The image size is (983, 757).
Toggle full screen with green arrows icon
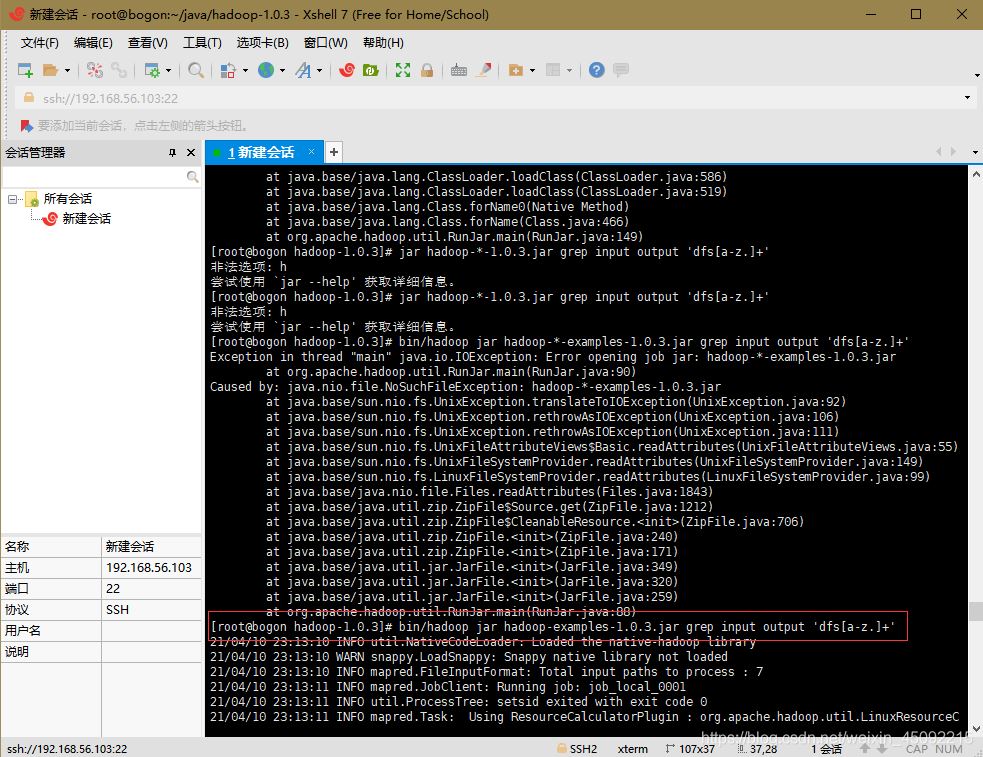coord(402,70)
